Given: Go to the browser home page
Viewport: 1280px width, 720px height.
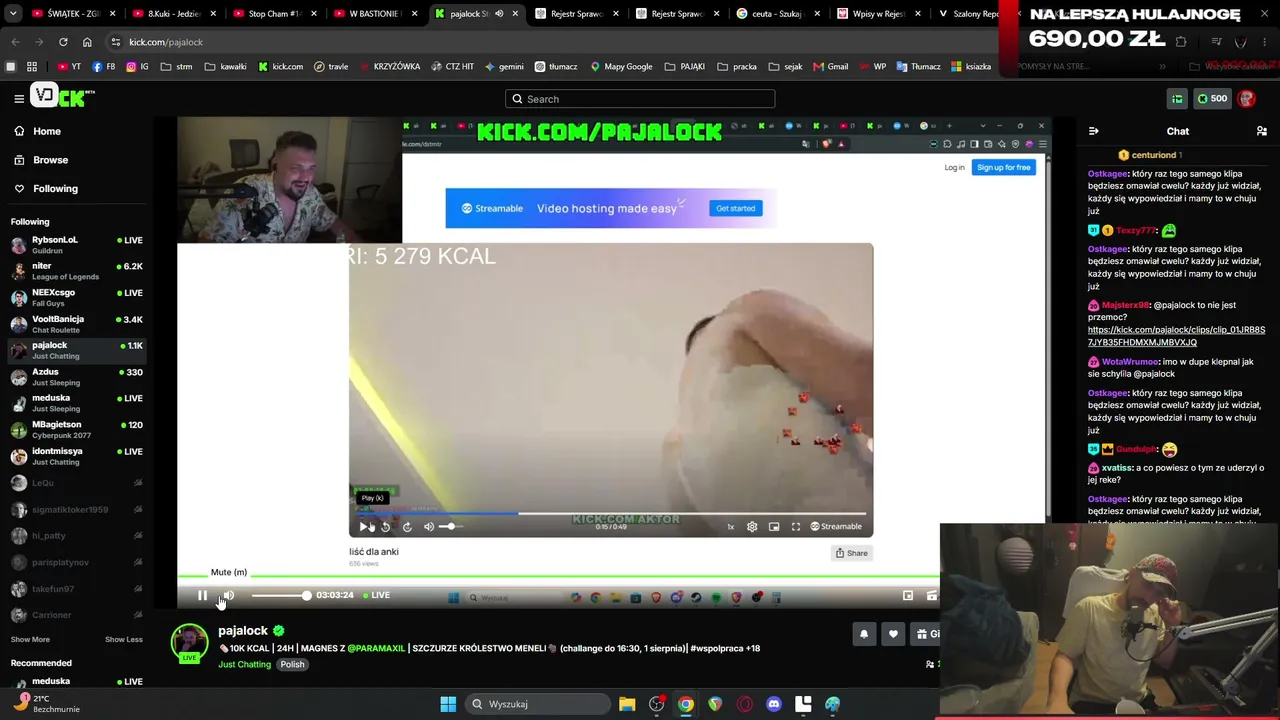Looking at the screenshot, I should coord(87,42).
